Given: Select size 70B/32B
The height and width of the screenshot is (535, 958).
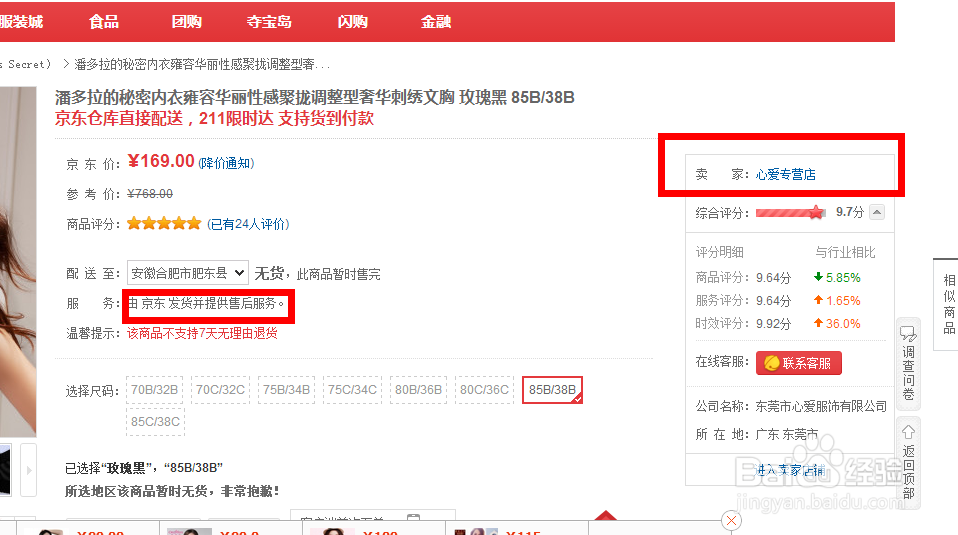Looking at the screenshot, I should pos(155,390).
